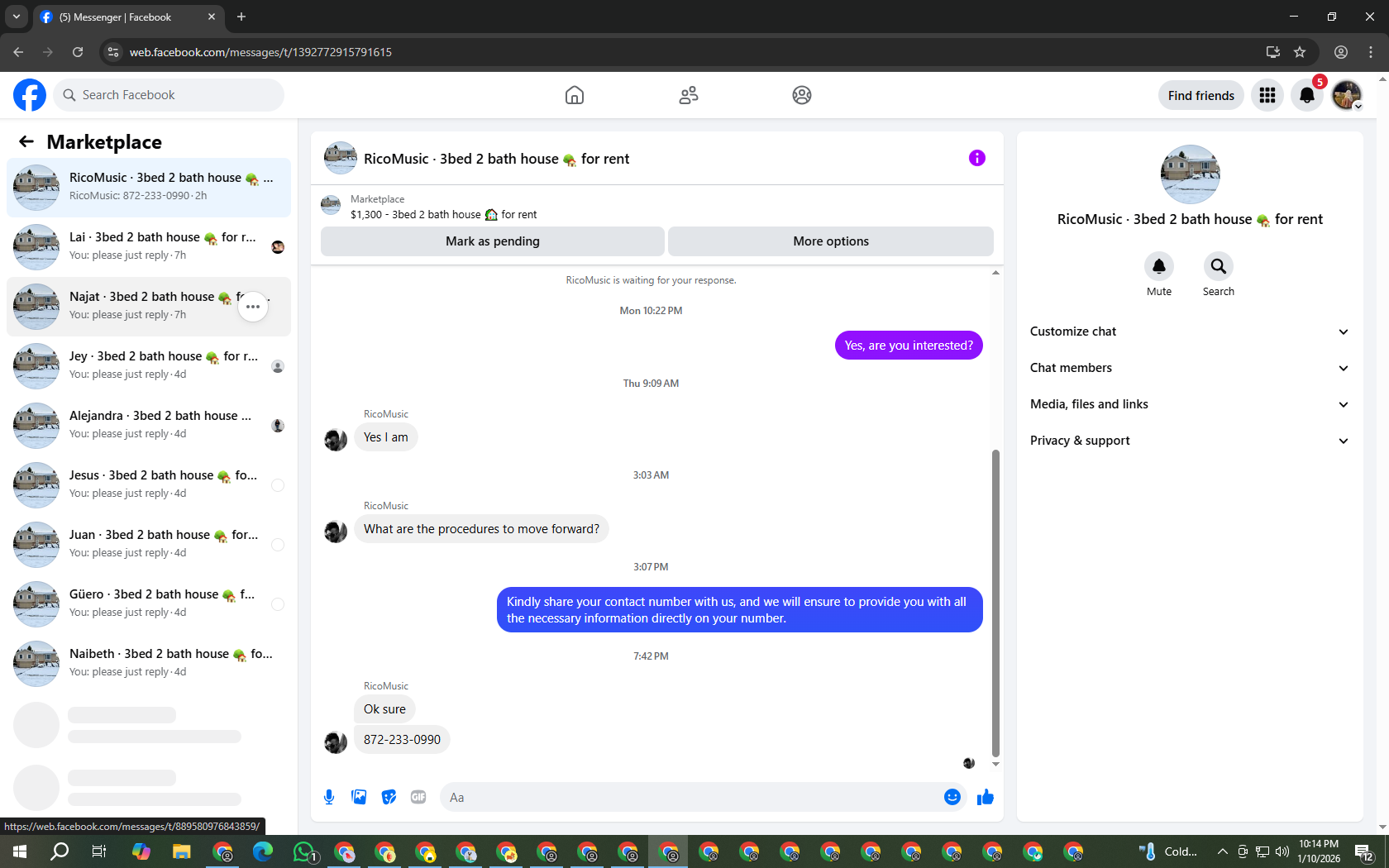Open Microsoft Edge from taskbar
This screenshot has height=868, width=1389.
click(x=263, y=851)
